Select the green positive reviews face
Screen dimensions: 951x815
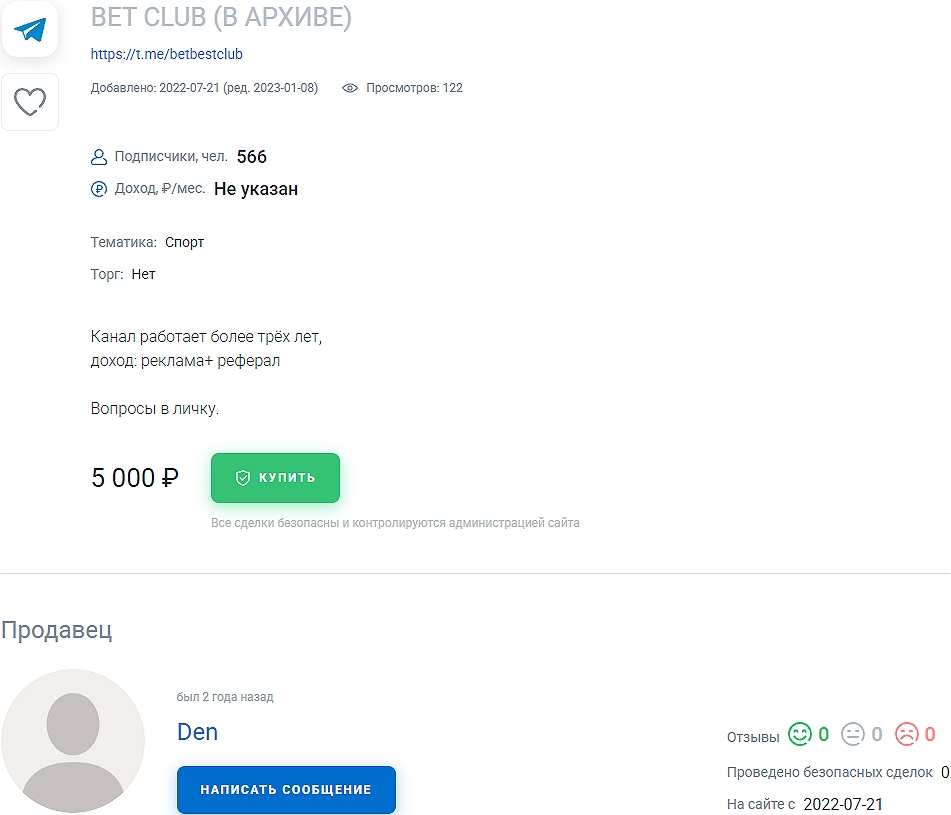tap(800, 733)
